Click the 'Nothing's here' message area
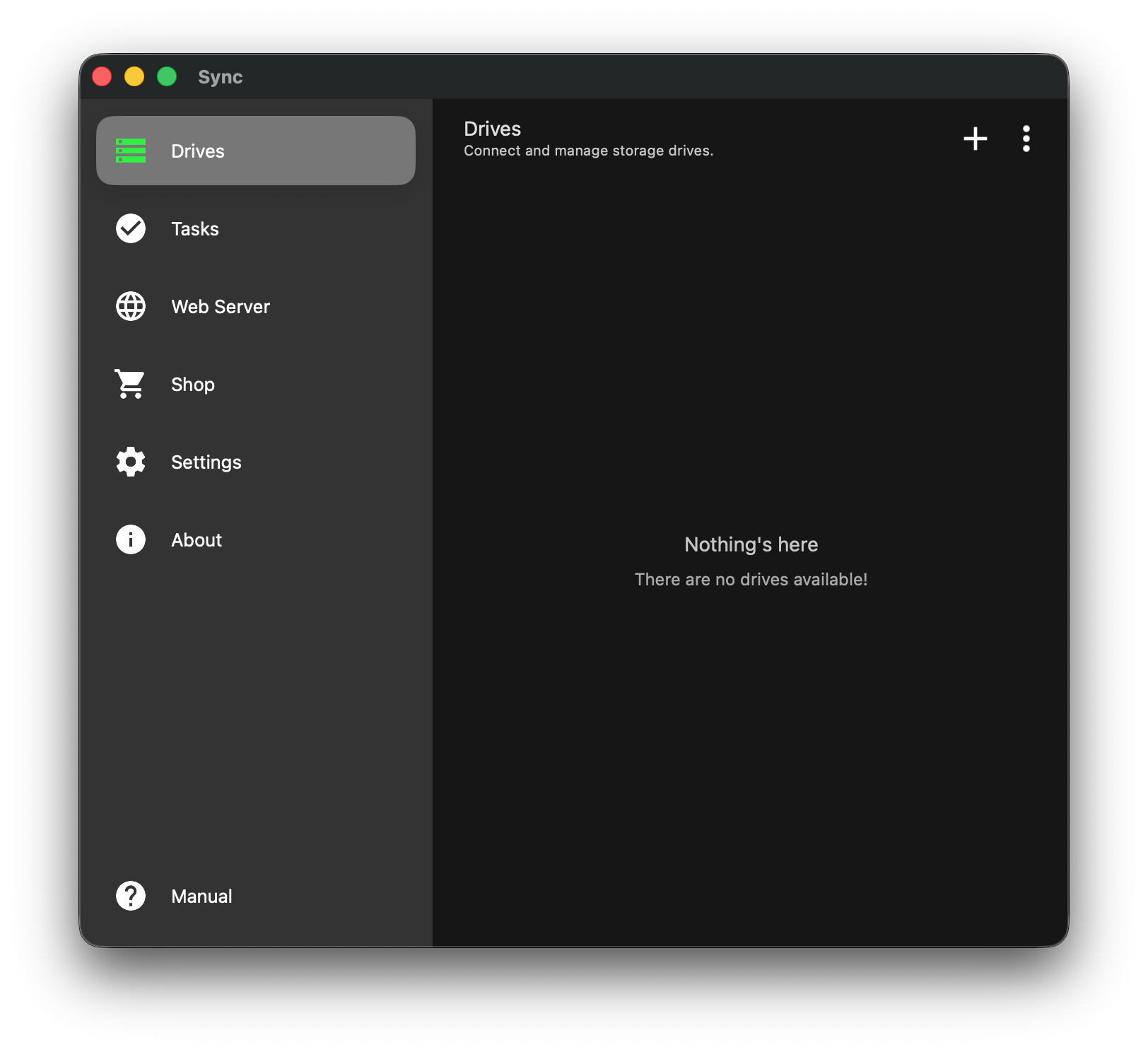Screen dimensions: 1148x1052 [751, 544]
